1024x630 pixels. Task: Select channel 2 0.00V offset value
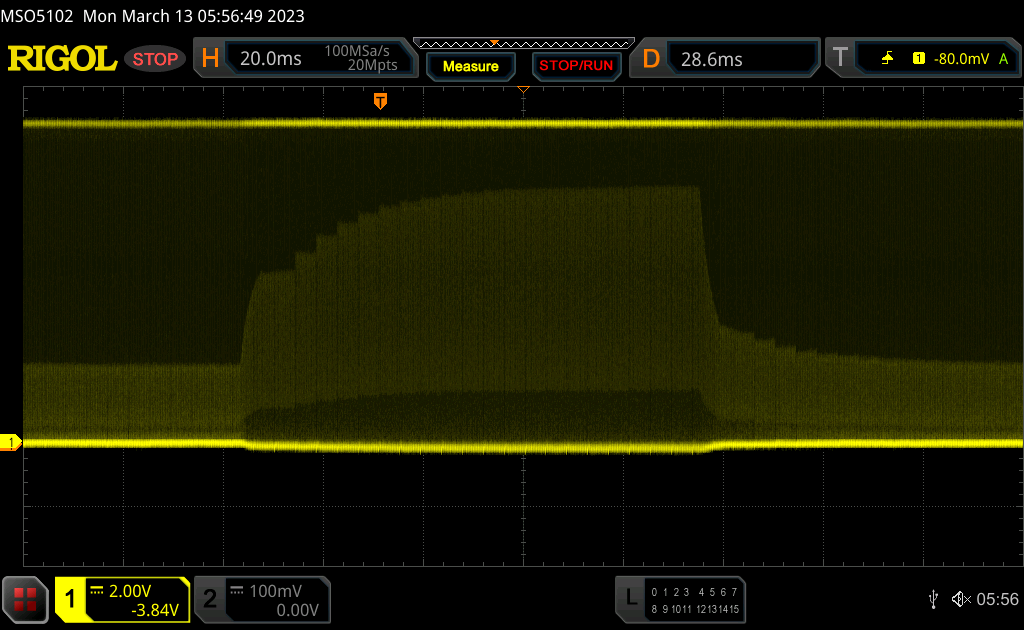297,610
